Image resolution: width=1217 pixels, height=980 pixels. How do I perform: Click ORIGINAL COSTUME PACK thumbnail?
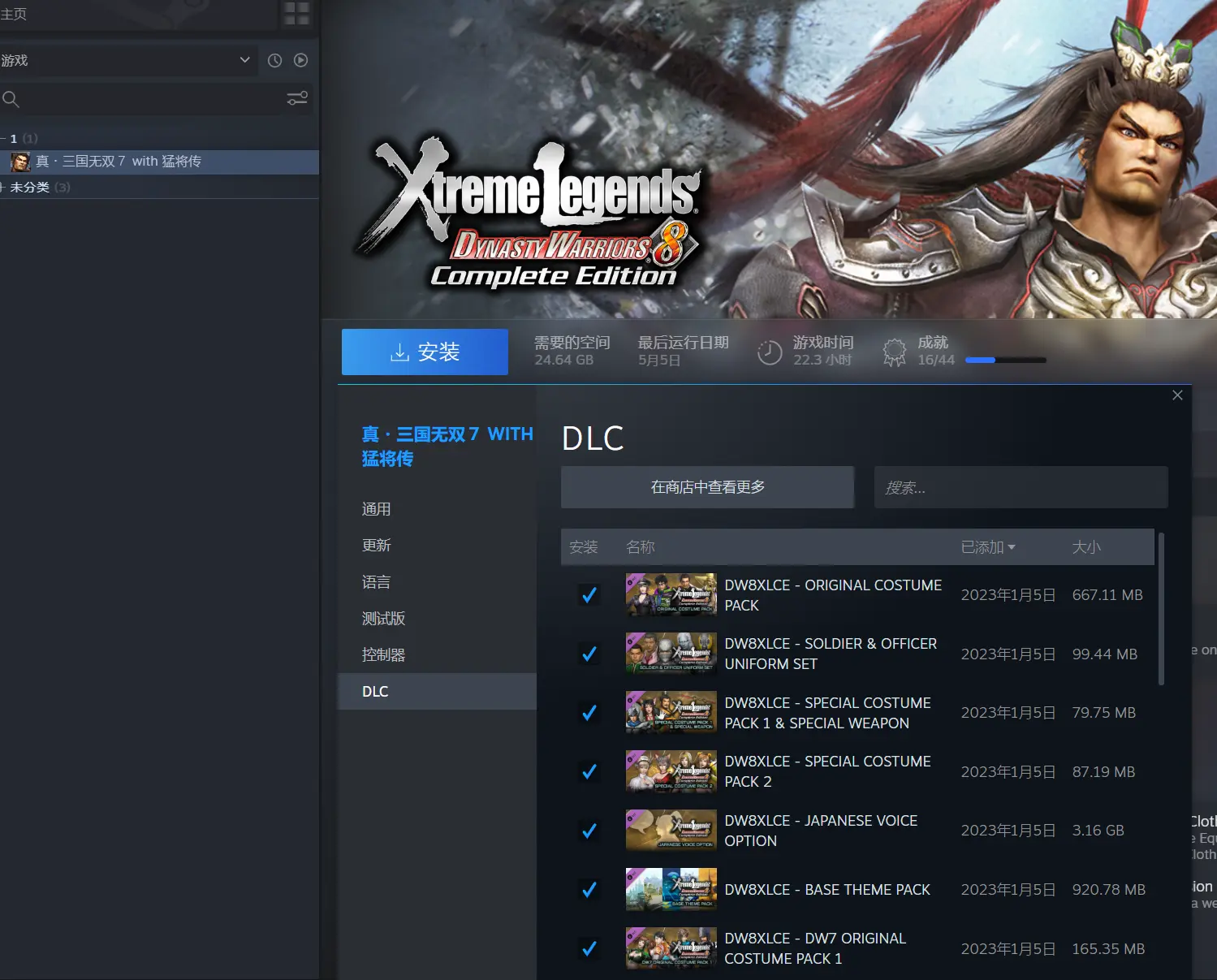671,594
